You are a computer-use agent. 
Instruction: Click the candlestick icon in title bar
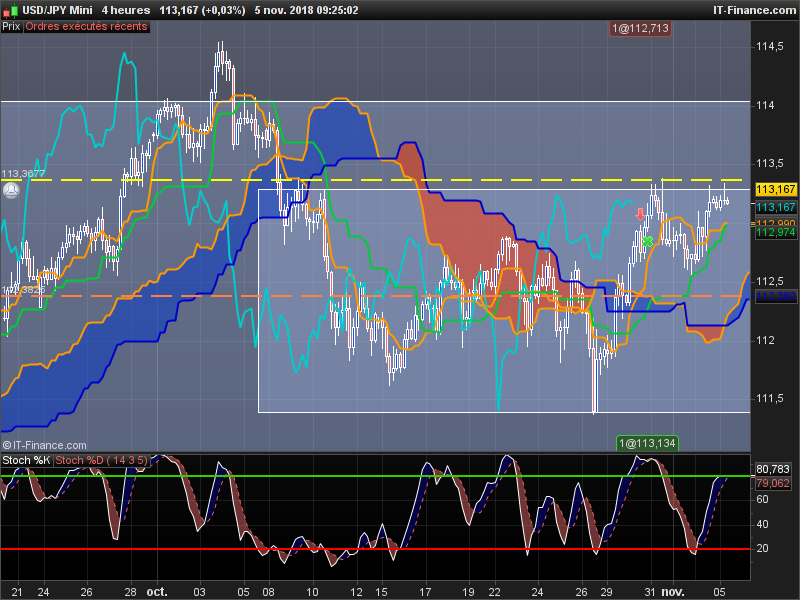click(11, 10)
